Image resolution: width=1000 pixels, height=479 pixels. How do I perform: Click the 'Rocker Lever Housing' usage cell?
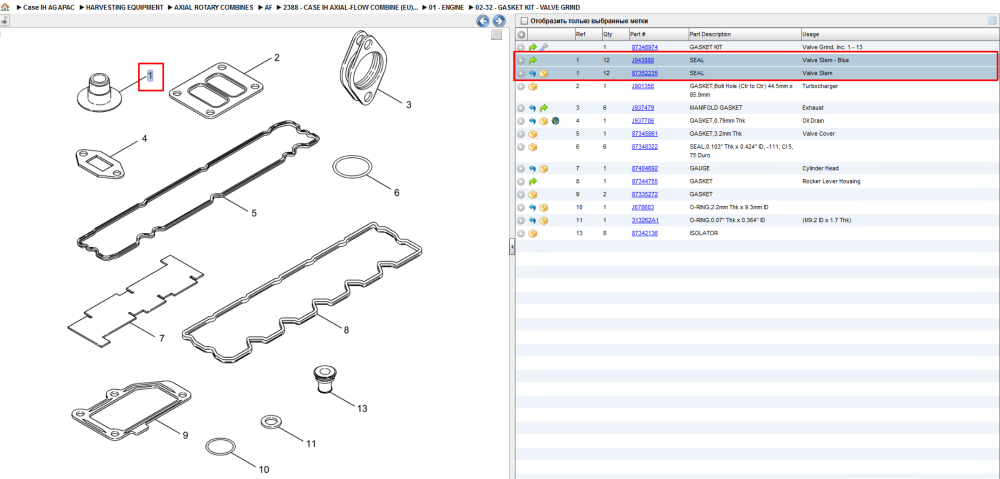(830, 181)
